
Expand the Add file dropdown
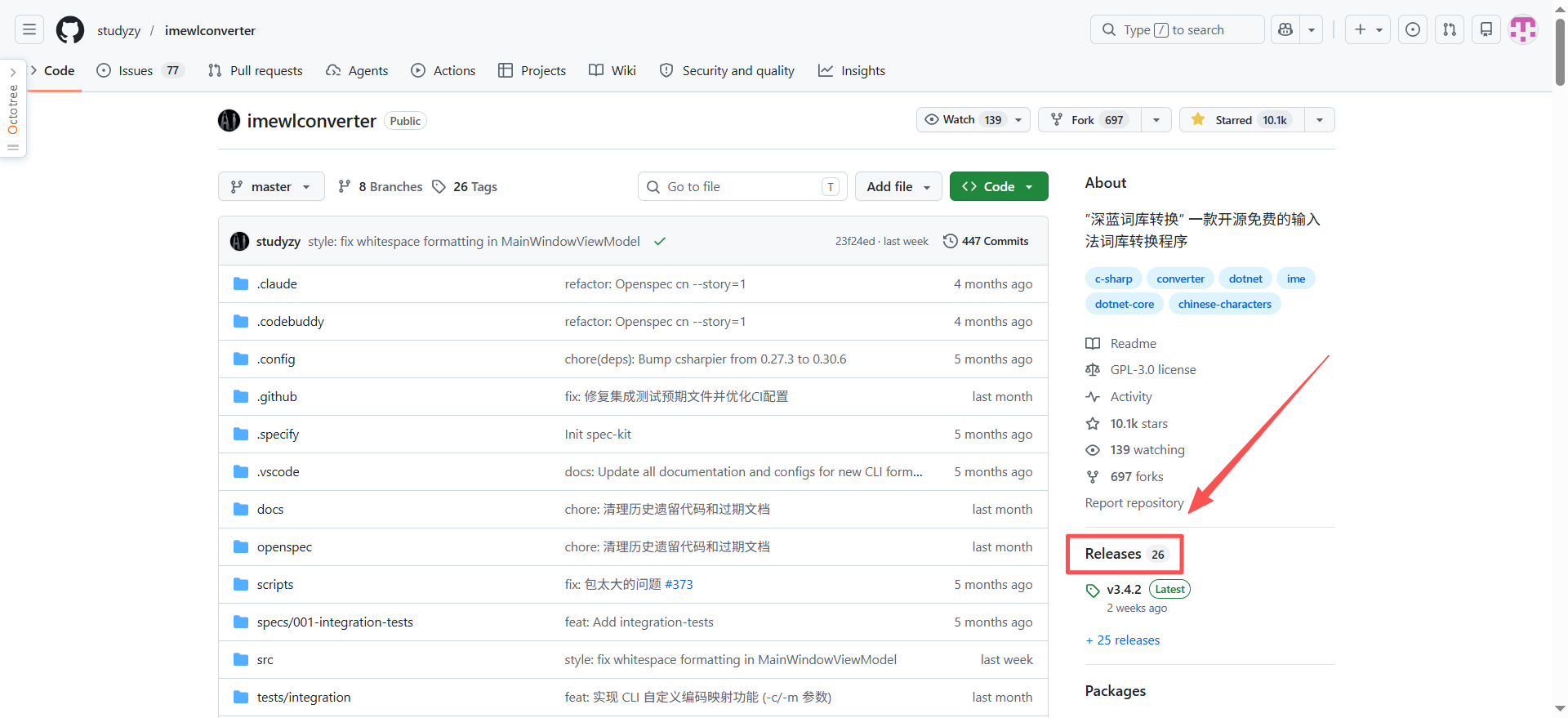coord(898,187)
